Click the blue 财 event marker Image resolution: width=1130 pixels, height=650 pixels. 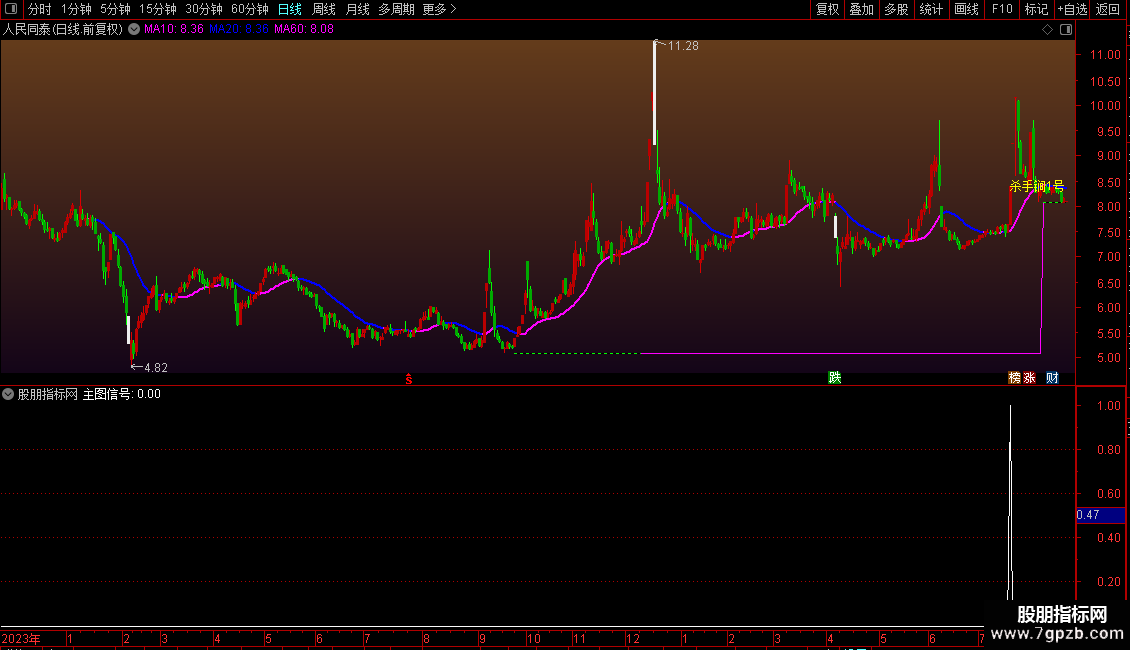point(1052,377)
